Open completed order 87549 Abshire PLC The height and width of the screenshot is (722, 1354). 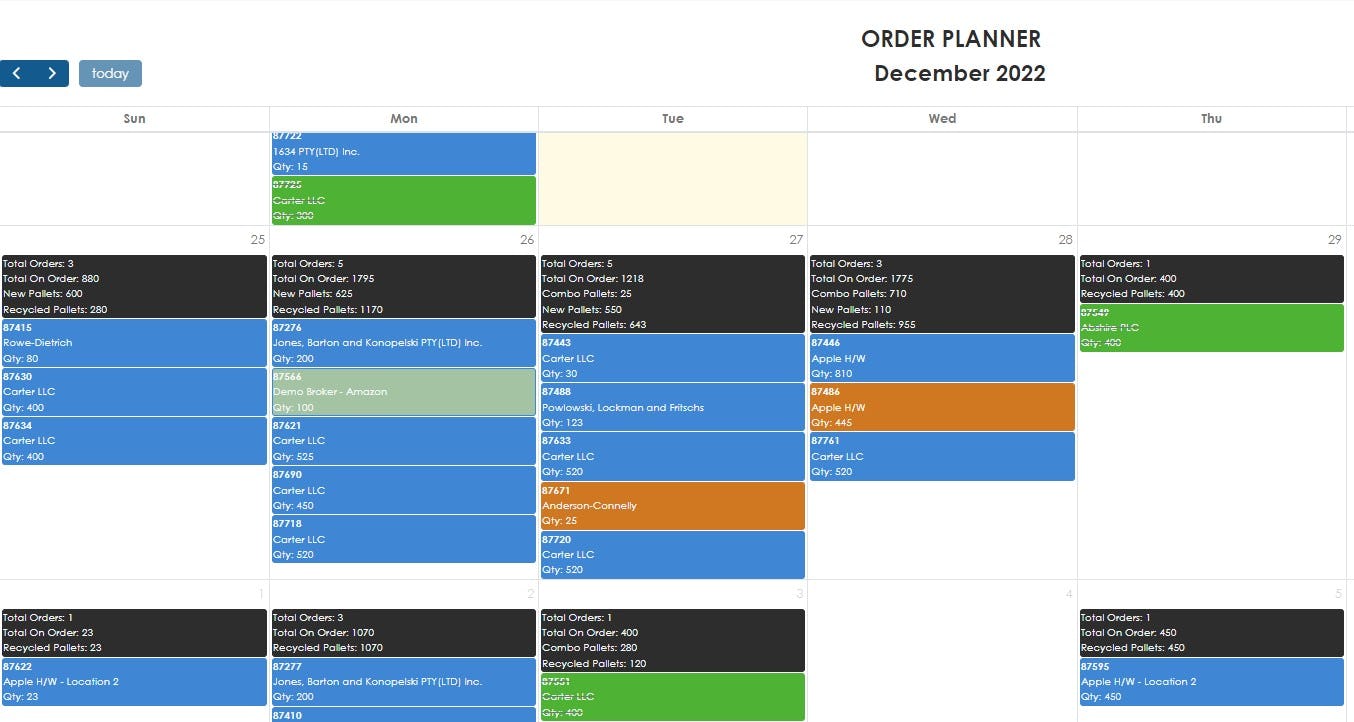point(1211,328)
